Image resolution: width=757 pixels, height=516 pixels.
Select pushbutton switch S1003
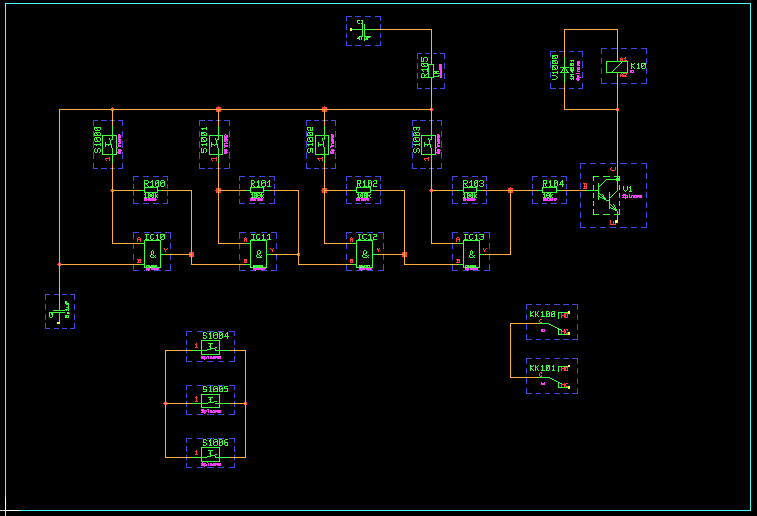pos(429,144)
